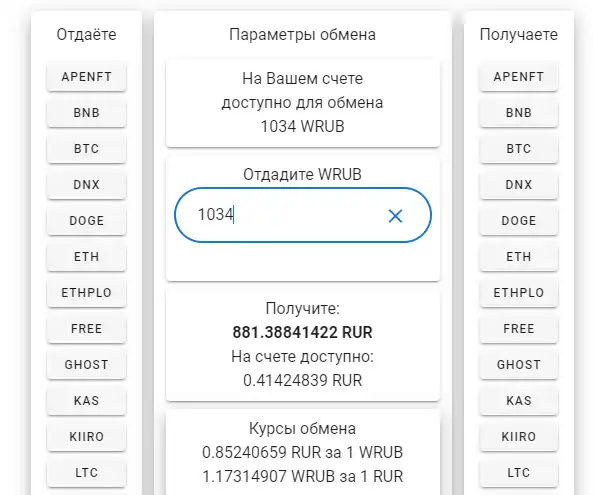The image size is (608, 495).
Task: Select BTC under Отдаёте
Action: pyautogui.click(x=86, y=148)
